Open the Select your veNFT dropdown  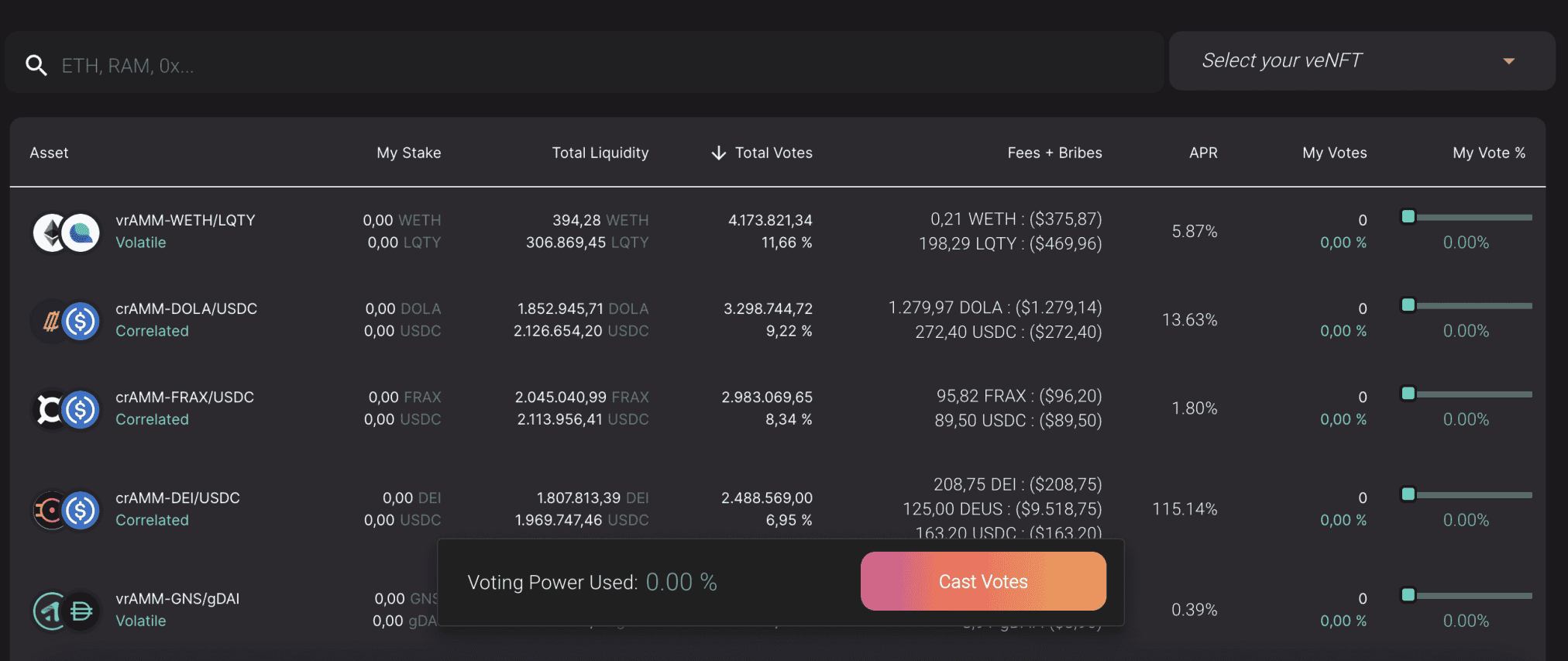pos(1360,60)
